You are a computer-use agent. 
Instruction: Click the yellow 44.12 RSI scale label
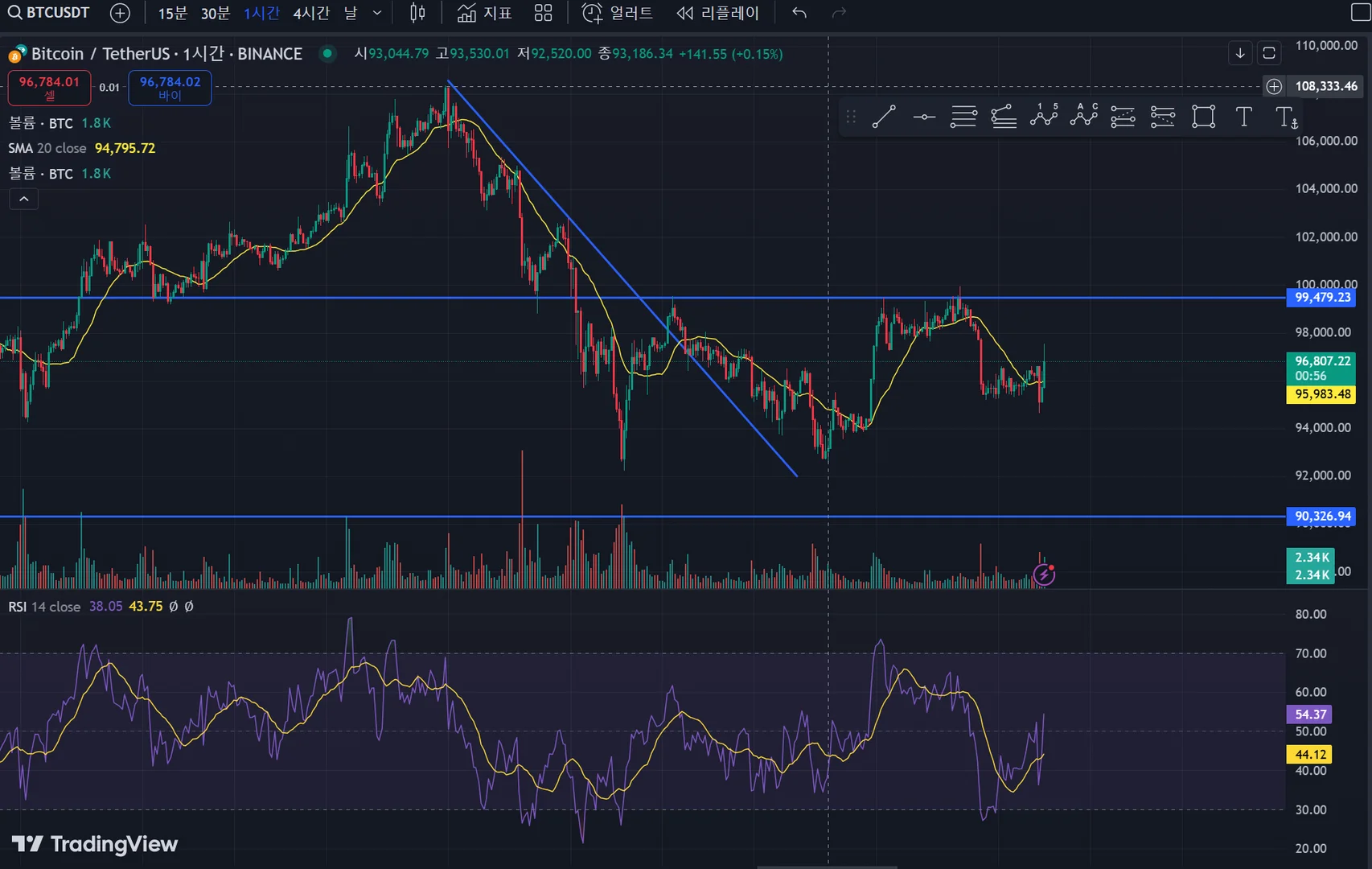pyautogui.click(x=1310, y=755)
